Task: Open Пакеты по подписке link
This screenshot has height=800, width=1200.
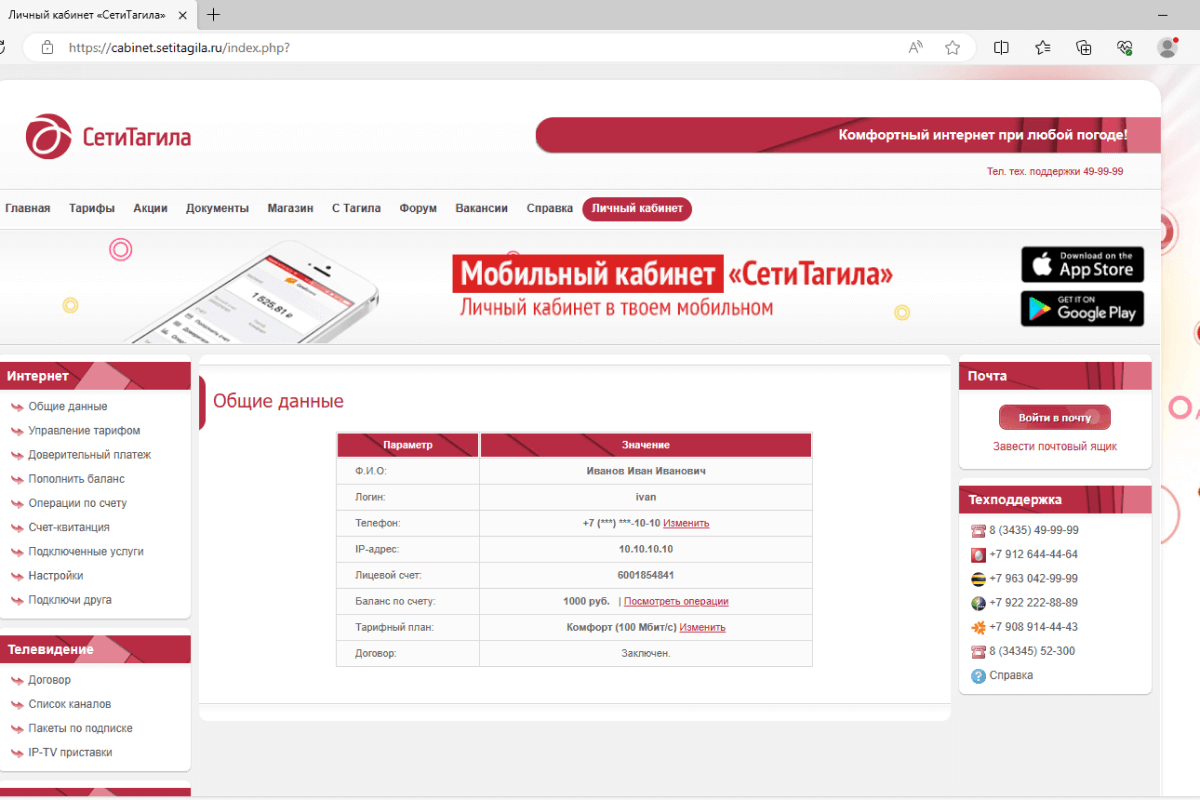Action: click(80, 728)
